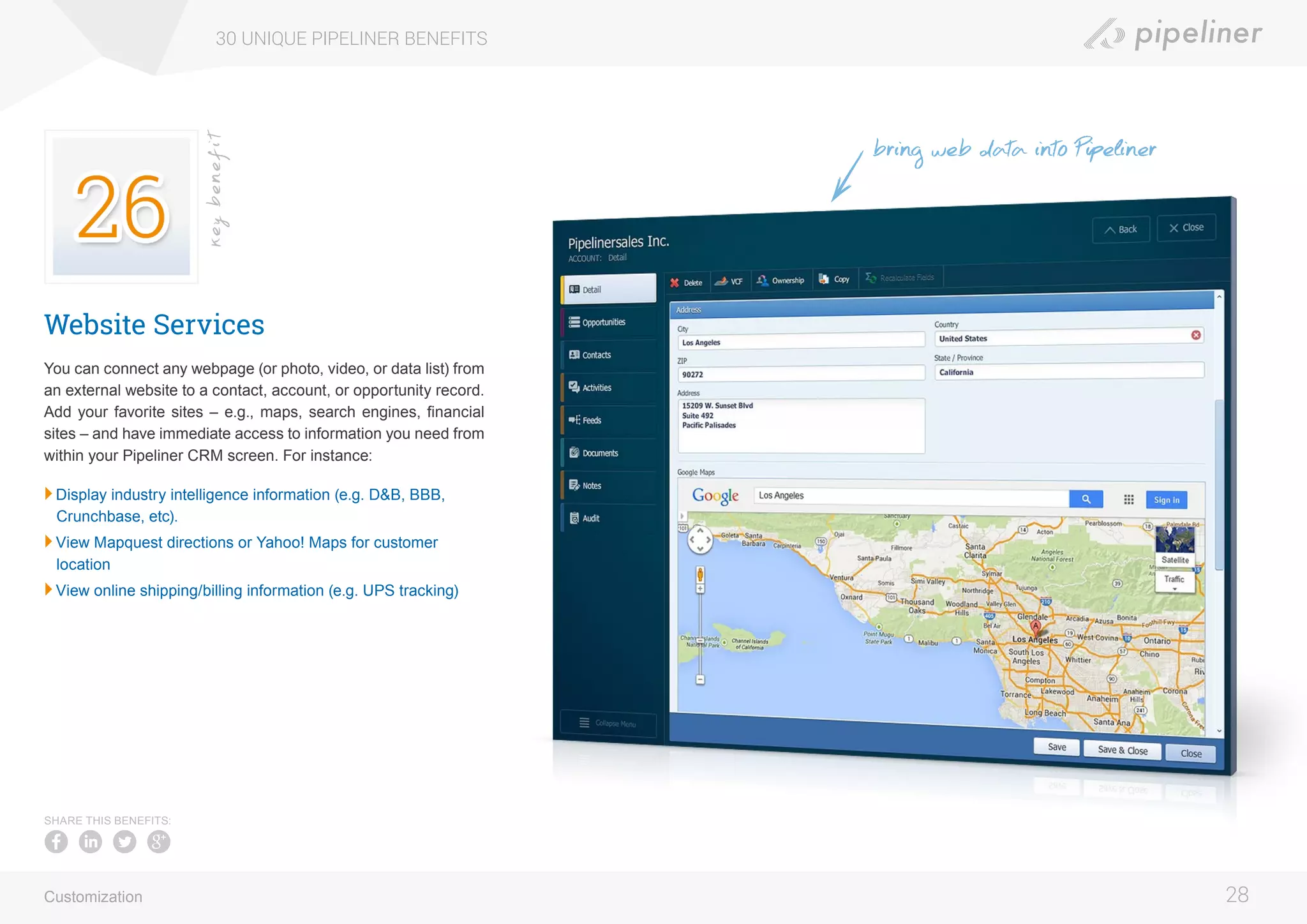The image size is (1307, 924).
Task: Click Recalculate Fields in toolbar
Action: tap(900, 278)
